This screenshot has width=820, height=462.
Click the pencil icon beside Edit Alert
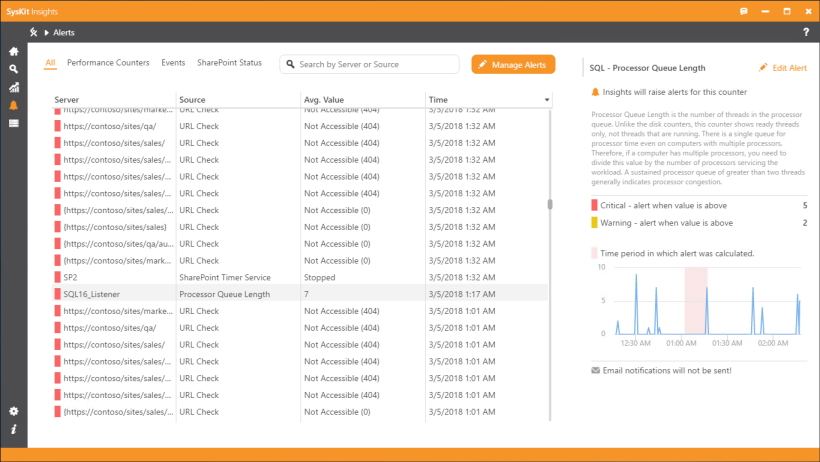pyautogui.click(x=763, y=67)
